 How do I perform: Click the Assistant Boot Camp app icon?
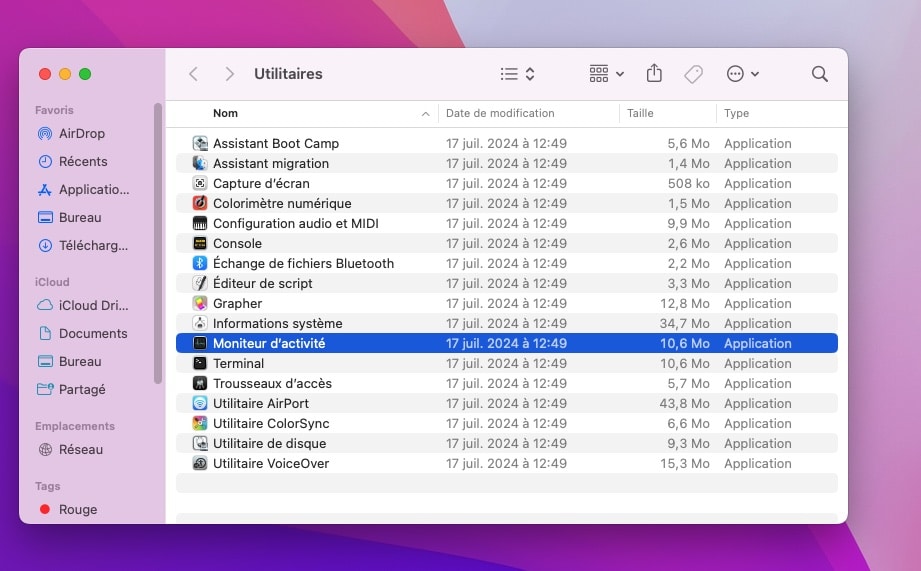[x=200, y=143]
